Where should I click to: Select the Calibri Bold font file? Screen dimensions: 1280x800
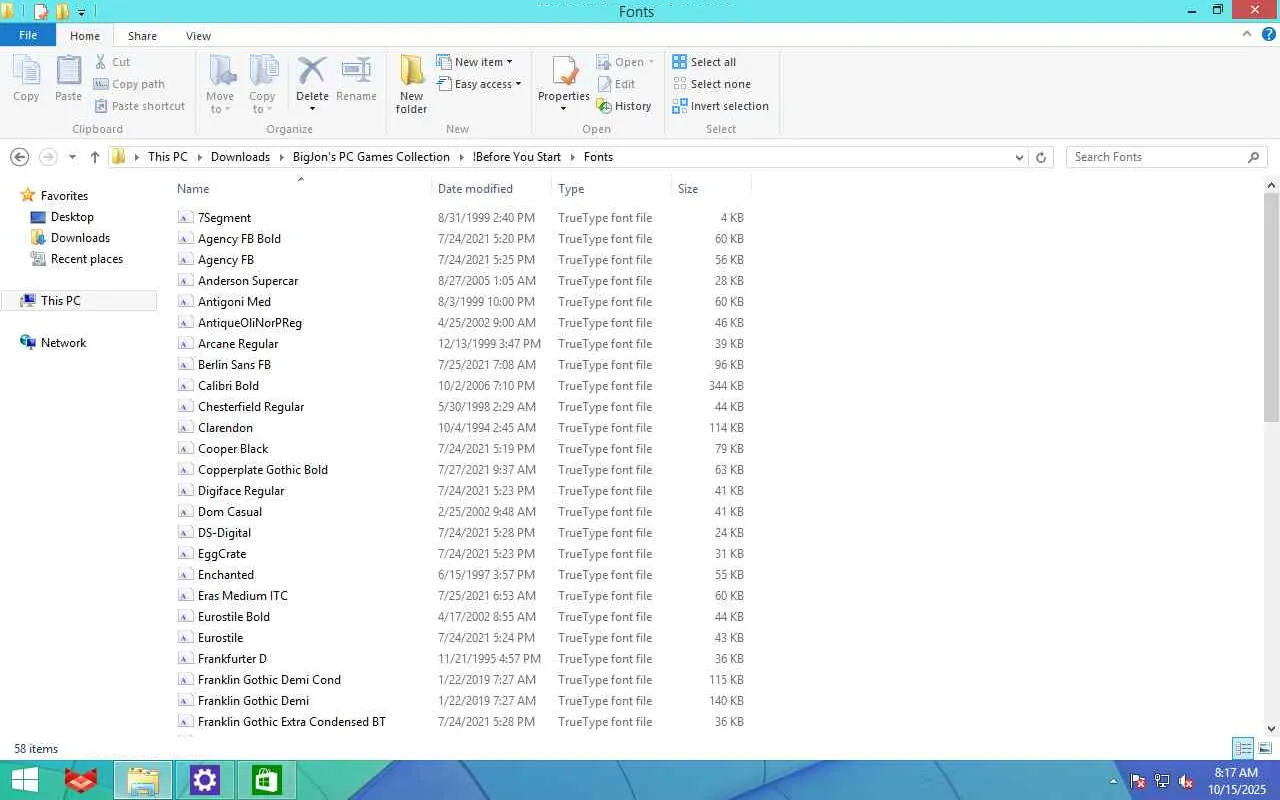228,386
